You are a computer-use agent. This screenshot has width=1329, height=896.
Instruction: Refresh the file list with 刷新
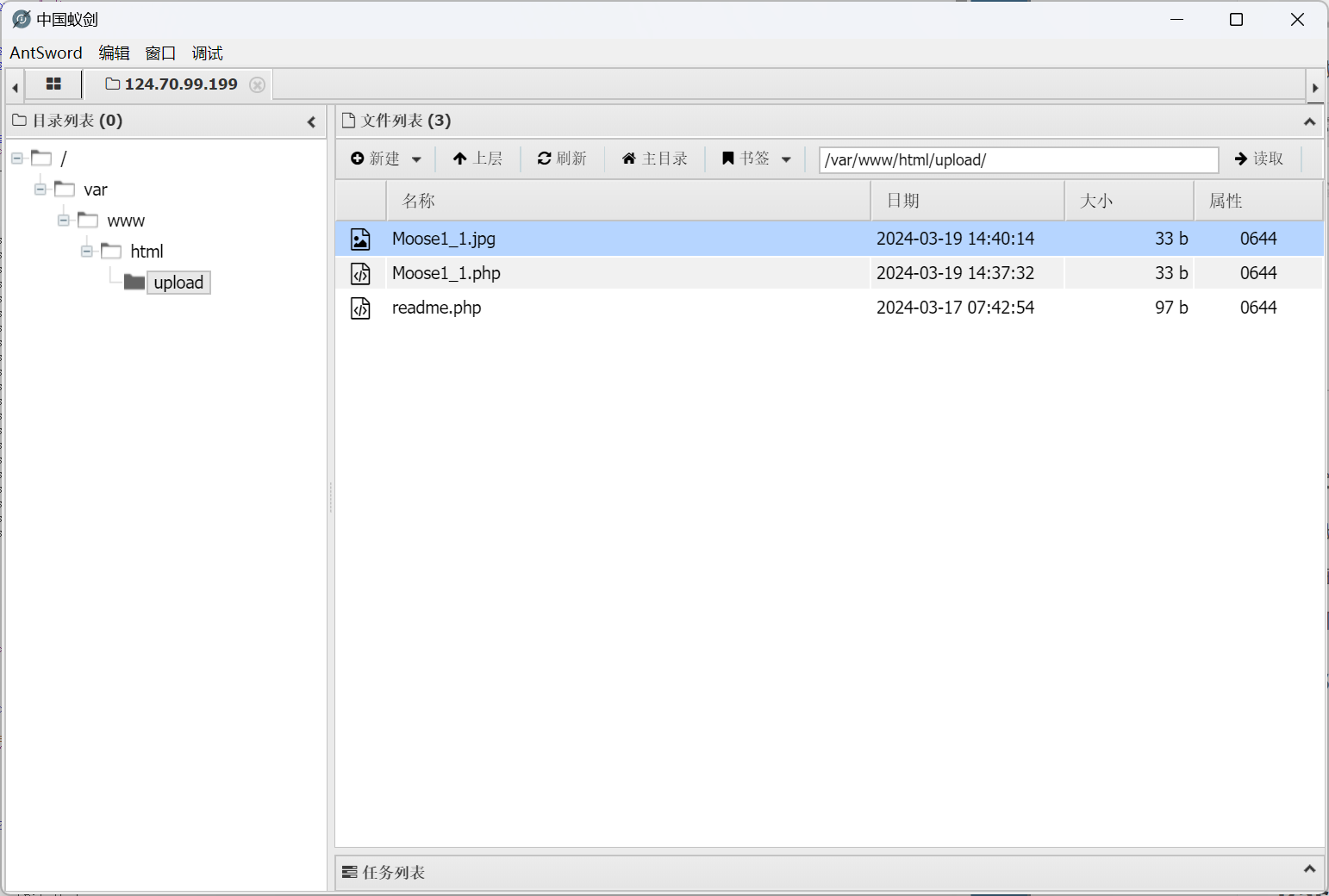562,159
